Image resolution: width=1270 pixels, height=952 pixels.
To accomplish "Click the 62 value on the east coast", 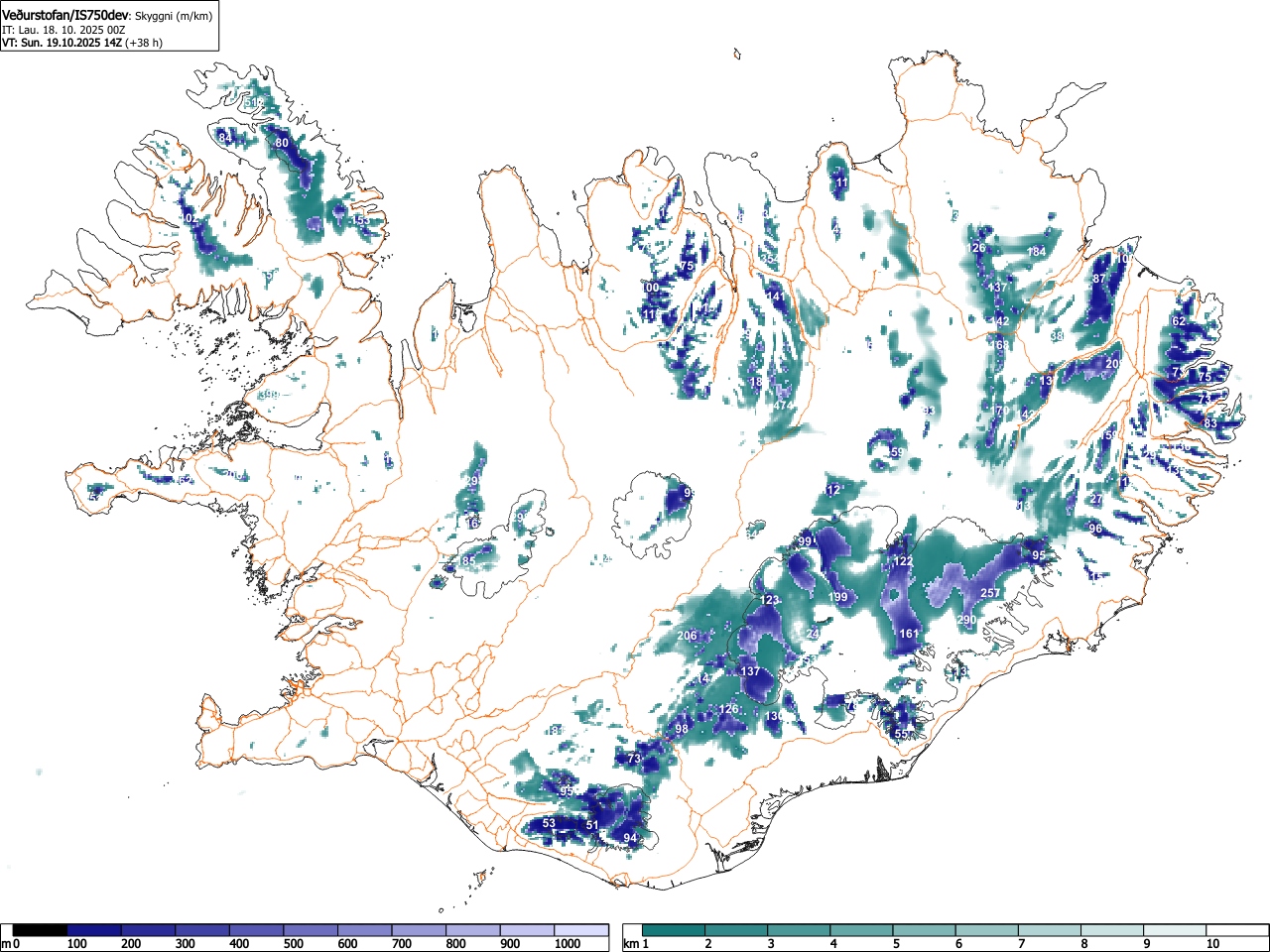I will pos(1179,321).
